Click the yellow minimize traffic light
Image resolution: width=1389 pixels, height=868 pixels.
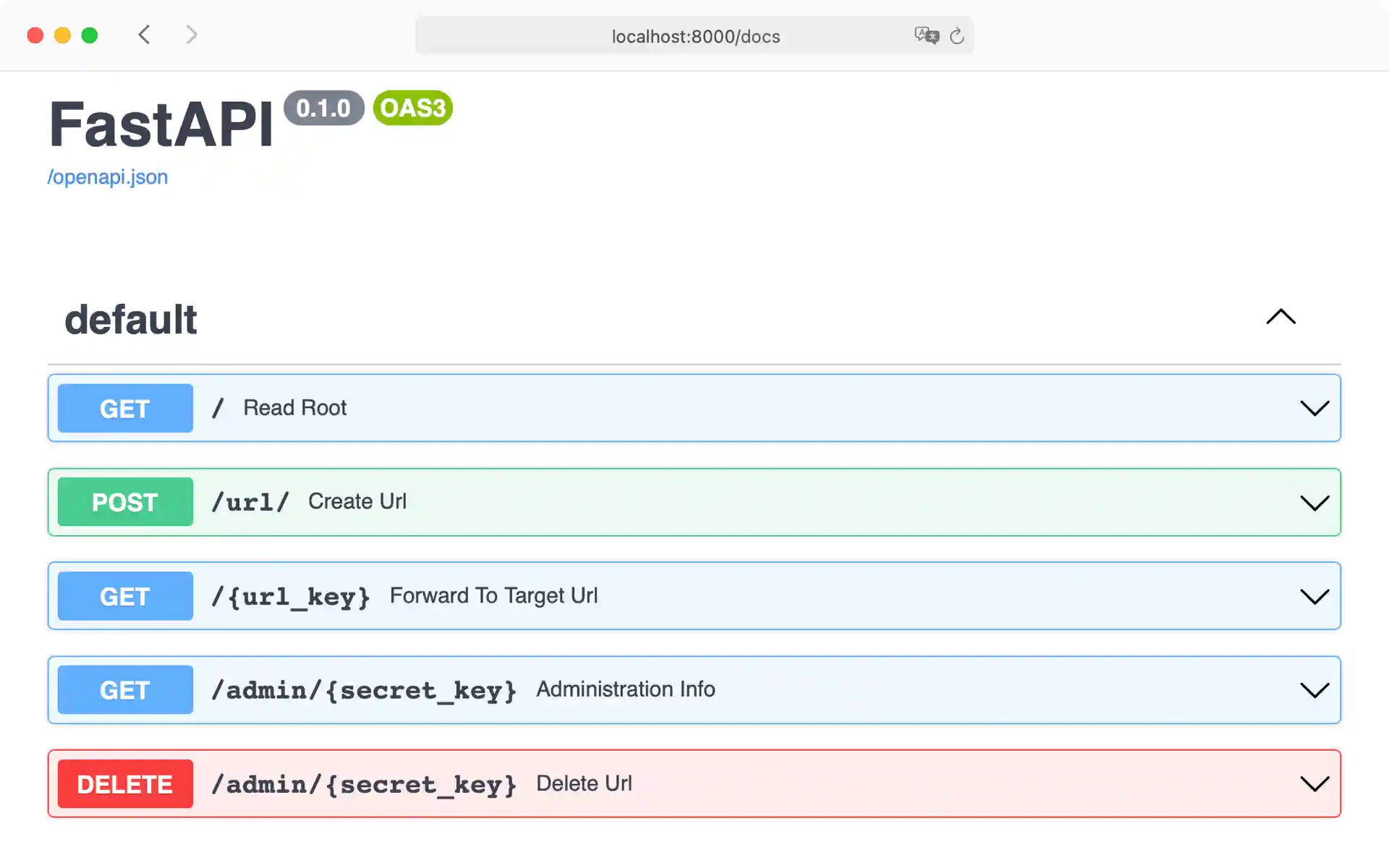[62, 34]
